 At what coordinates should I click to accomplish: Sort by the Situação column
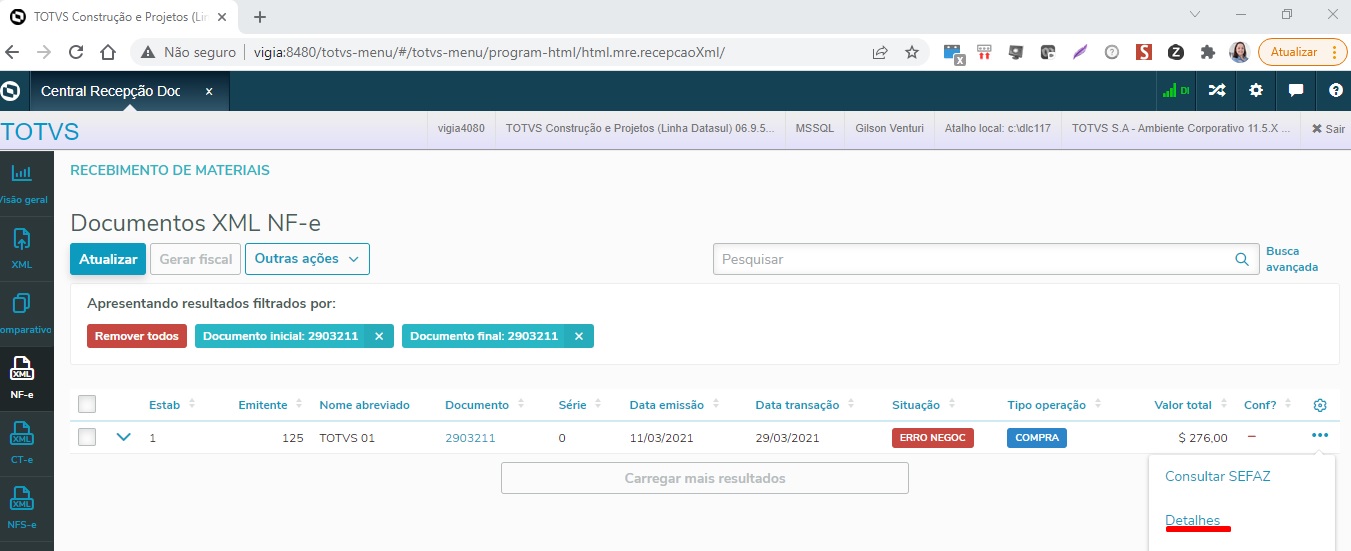point(923,405)
